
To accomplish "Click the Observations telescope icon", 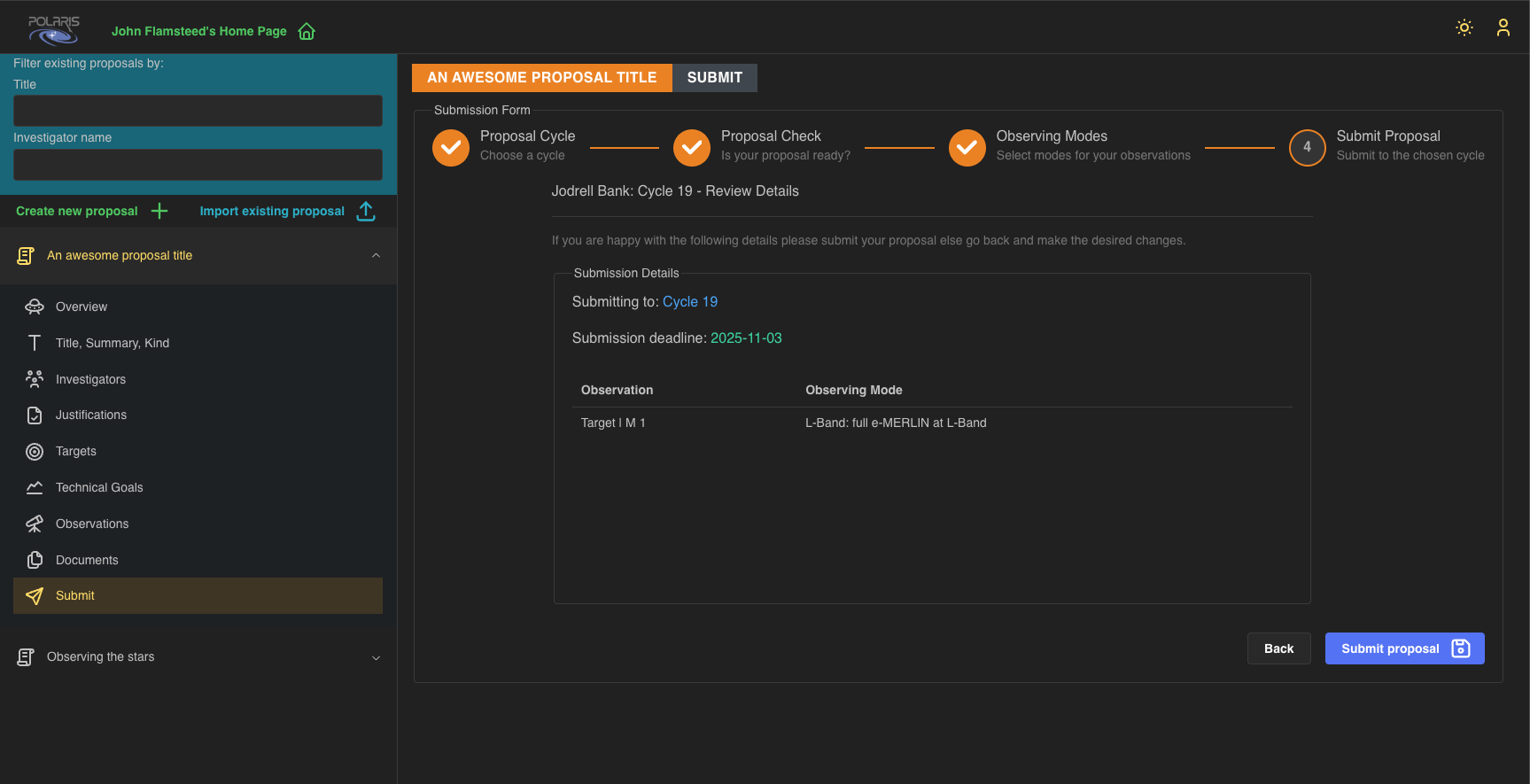I will tap(35, 524).
